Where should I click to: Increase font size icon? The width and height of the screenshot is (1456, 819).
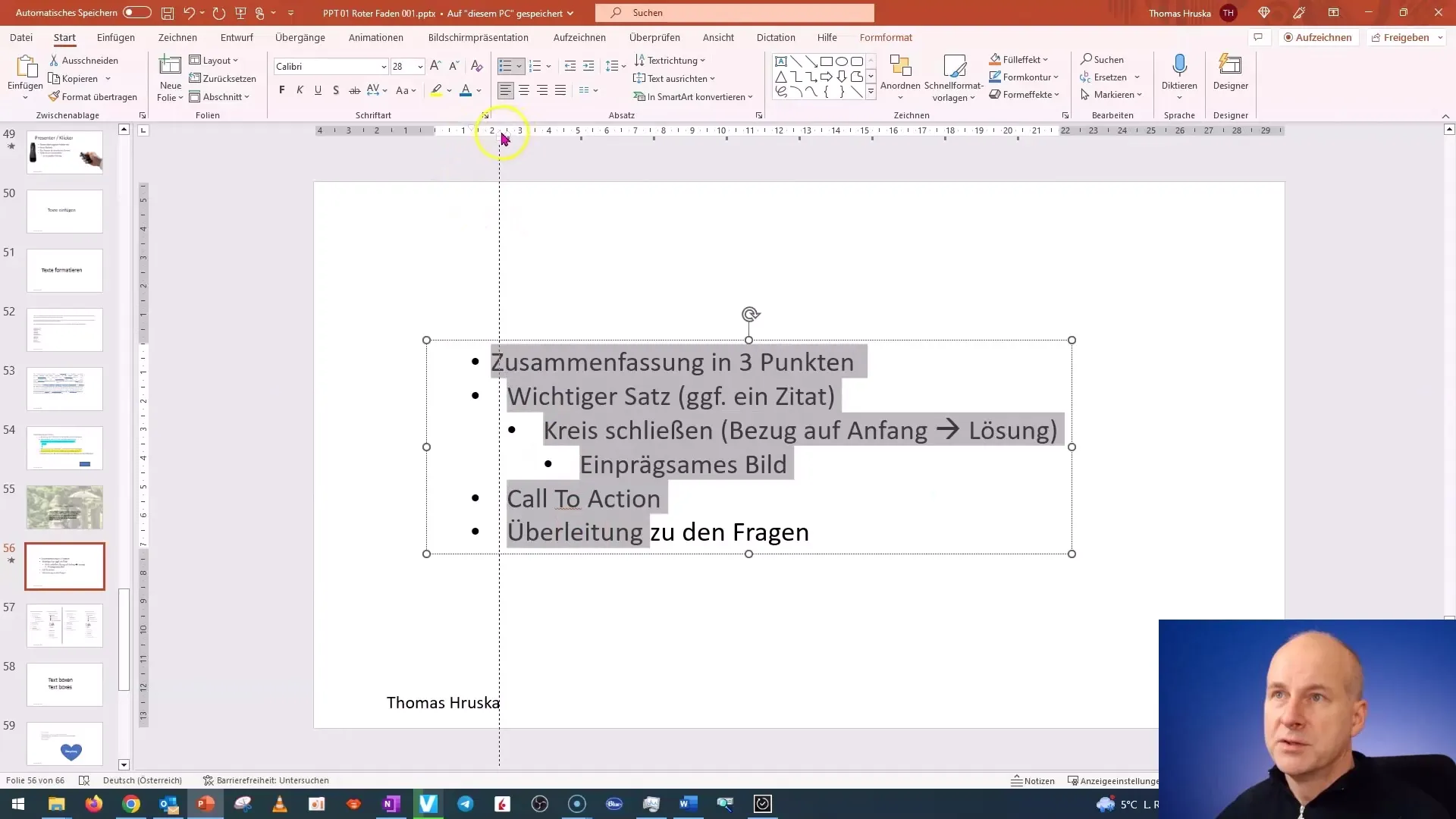[x=435, y=67]
